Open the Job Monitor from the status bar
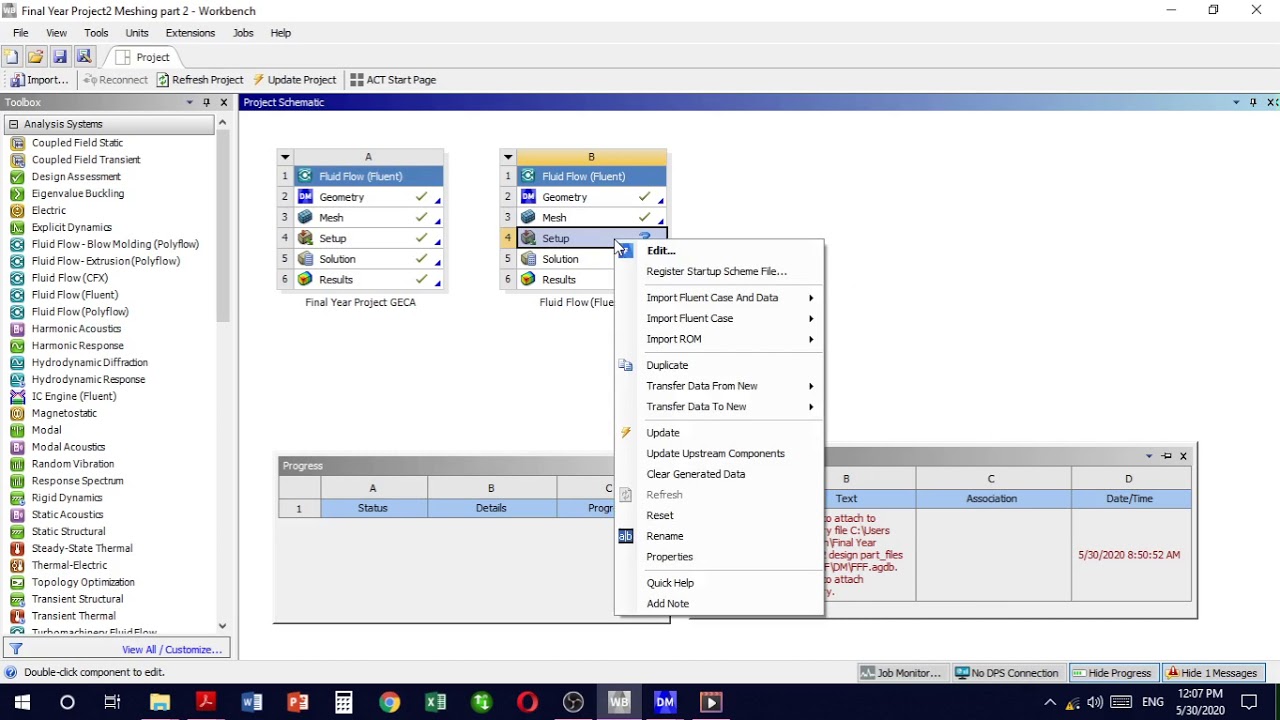The height and width of the screenshot is (720, 1280). 901,673
